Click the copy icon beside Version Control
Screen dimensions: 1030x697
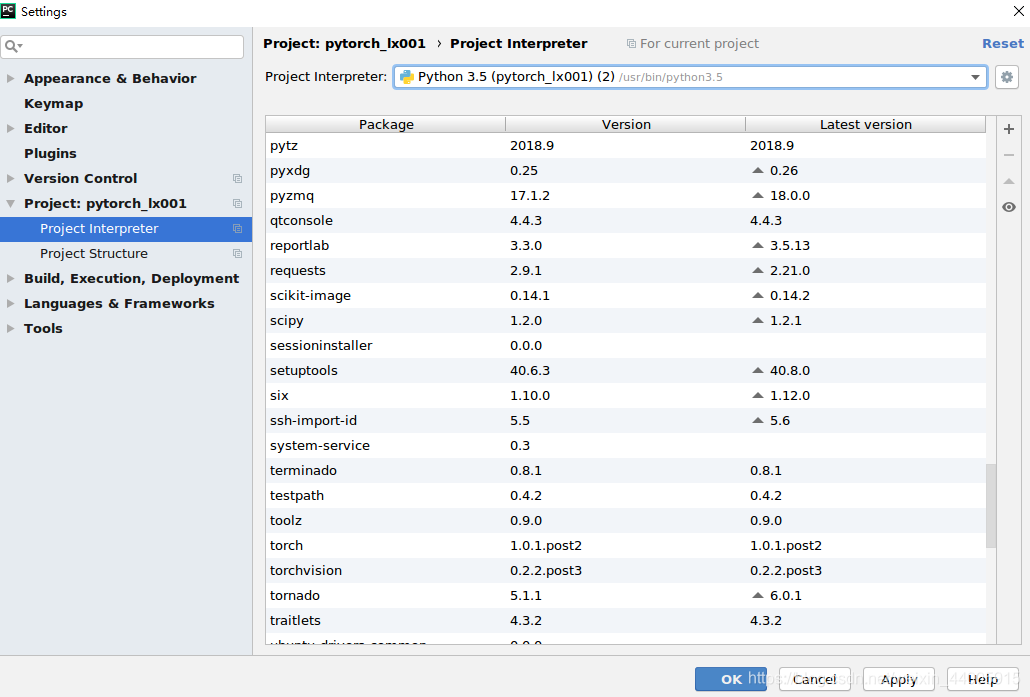(237, 179)
